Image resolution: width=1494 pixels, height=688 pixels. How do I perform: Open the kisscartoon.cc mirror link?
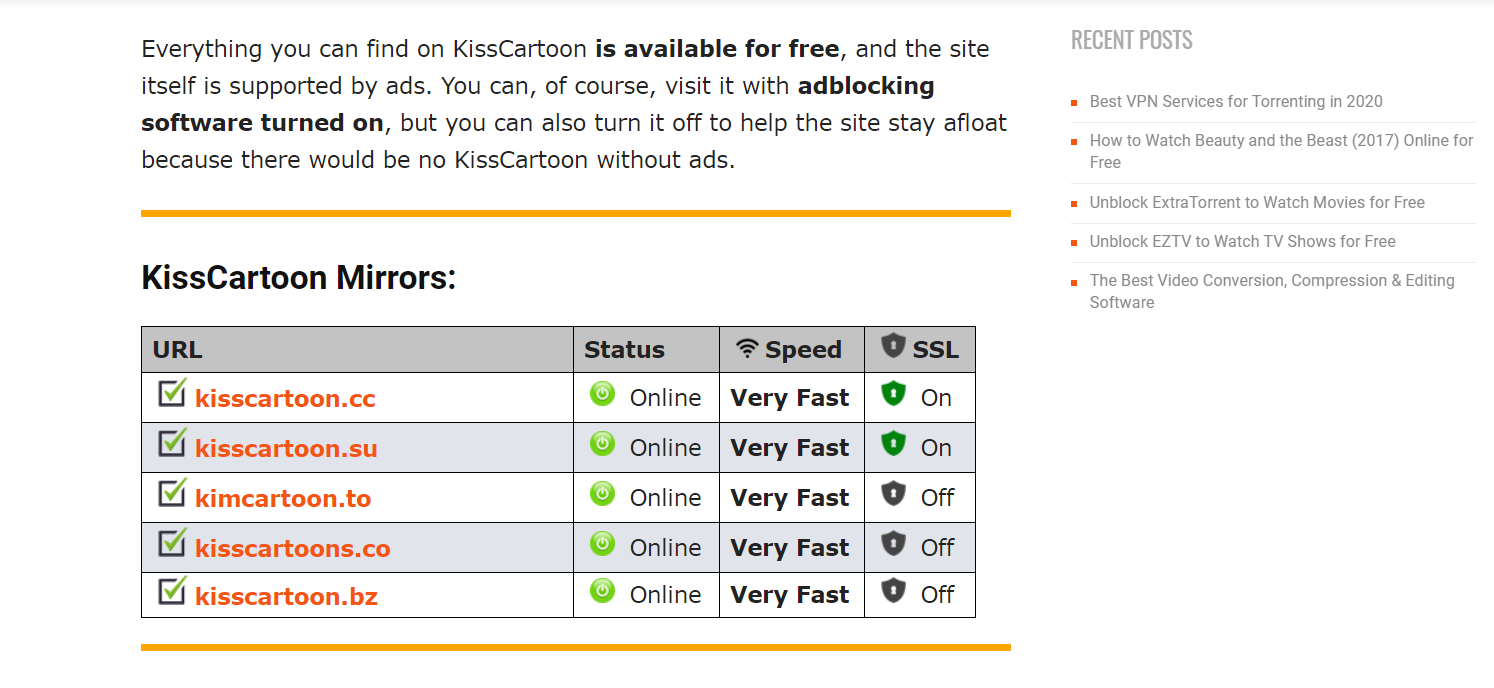click(285, 399)
